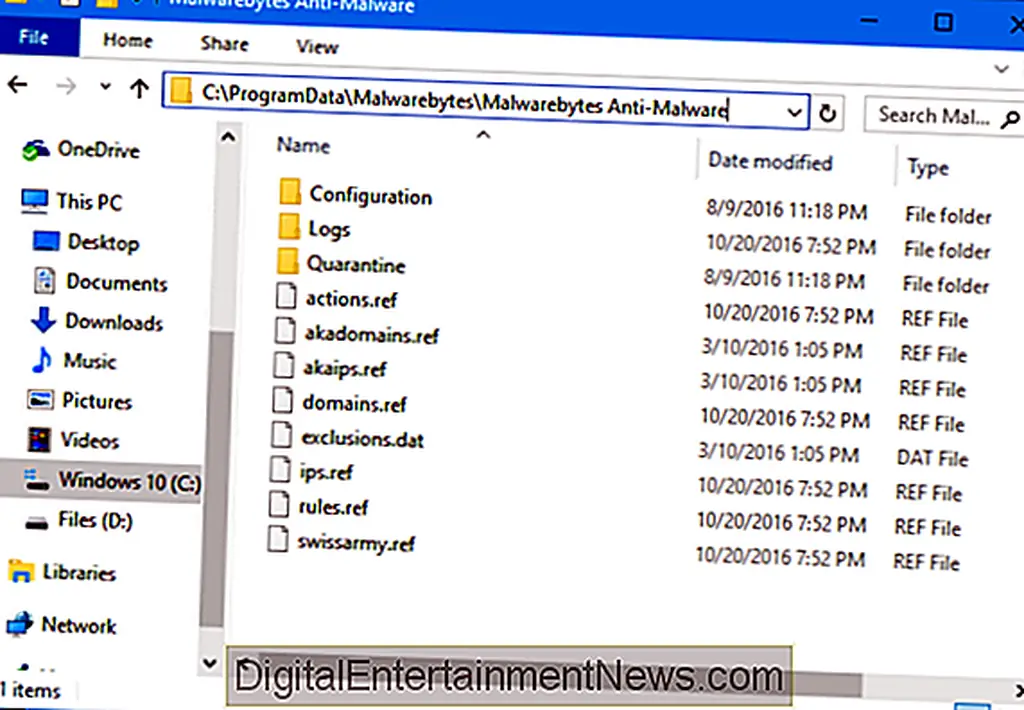Click the Music note icon

pyautogui.click(x=42, y=360)
